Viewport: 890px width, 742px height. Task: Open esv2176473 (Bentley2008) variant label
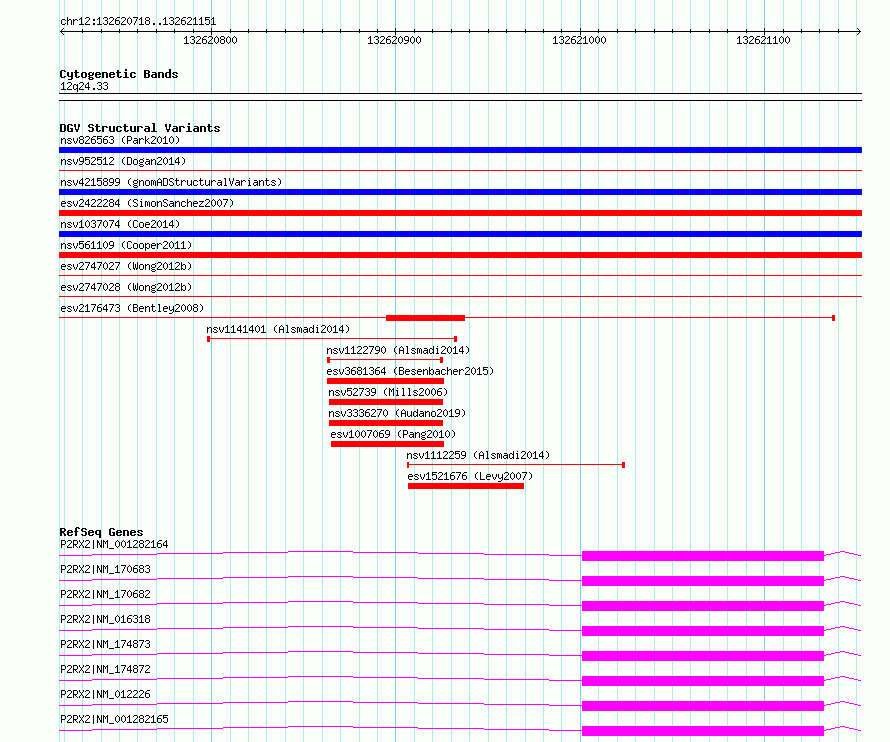click(x=132, y=308)
